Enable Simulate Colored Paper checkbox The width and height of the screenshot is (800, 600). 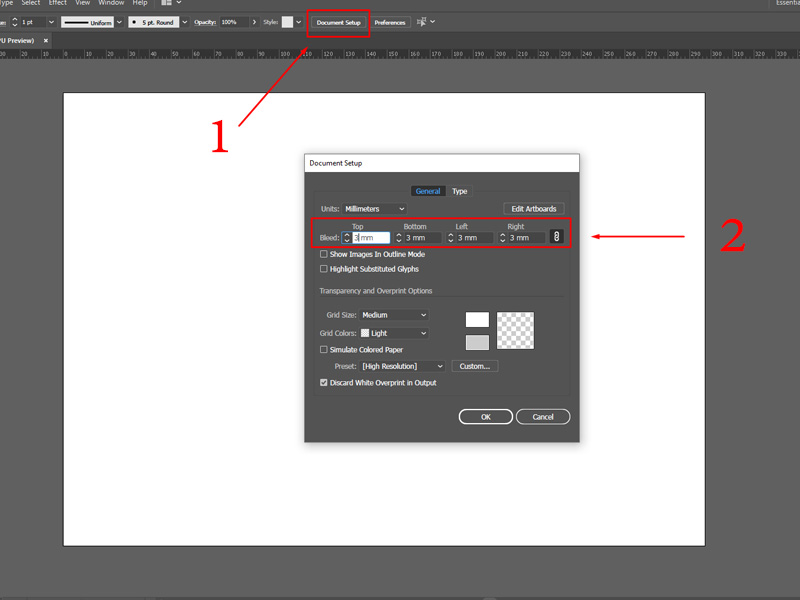[323, 349]
